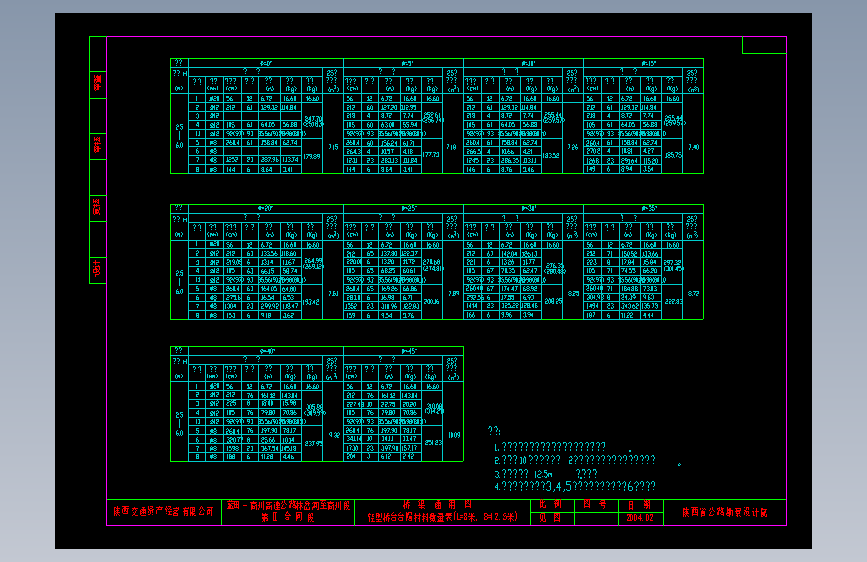Viewport: 867px width, 562px height.
Task: Click the 桥梁通用图 drawing title
Action: click(x=437, y=504)
